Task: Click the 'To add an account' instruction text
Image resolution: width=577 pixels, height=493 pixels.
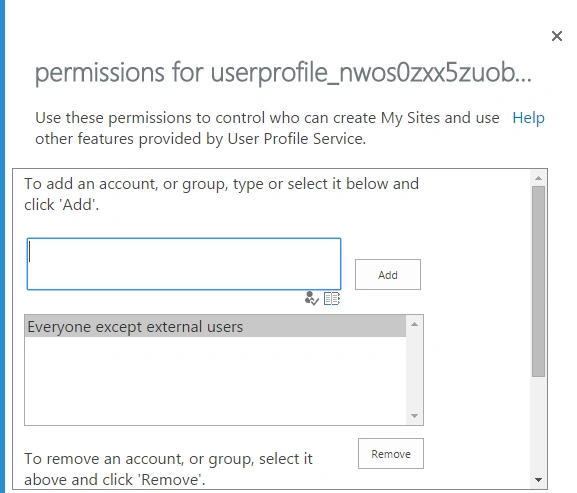Action: [222, 194]
